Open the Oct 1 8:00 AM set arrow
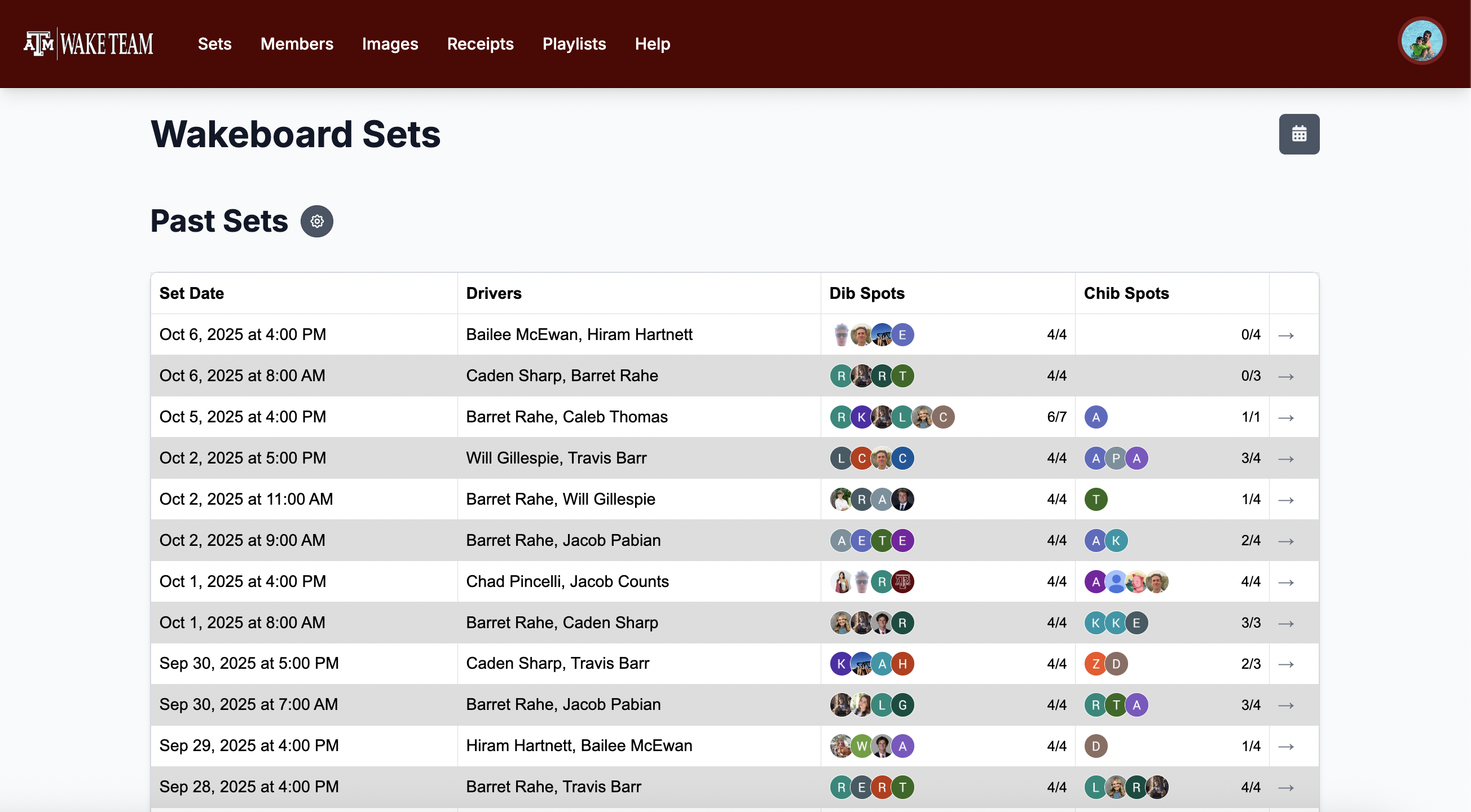 click(x=1285, y=623)
